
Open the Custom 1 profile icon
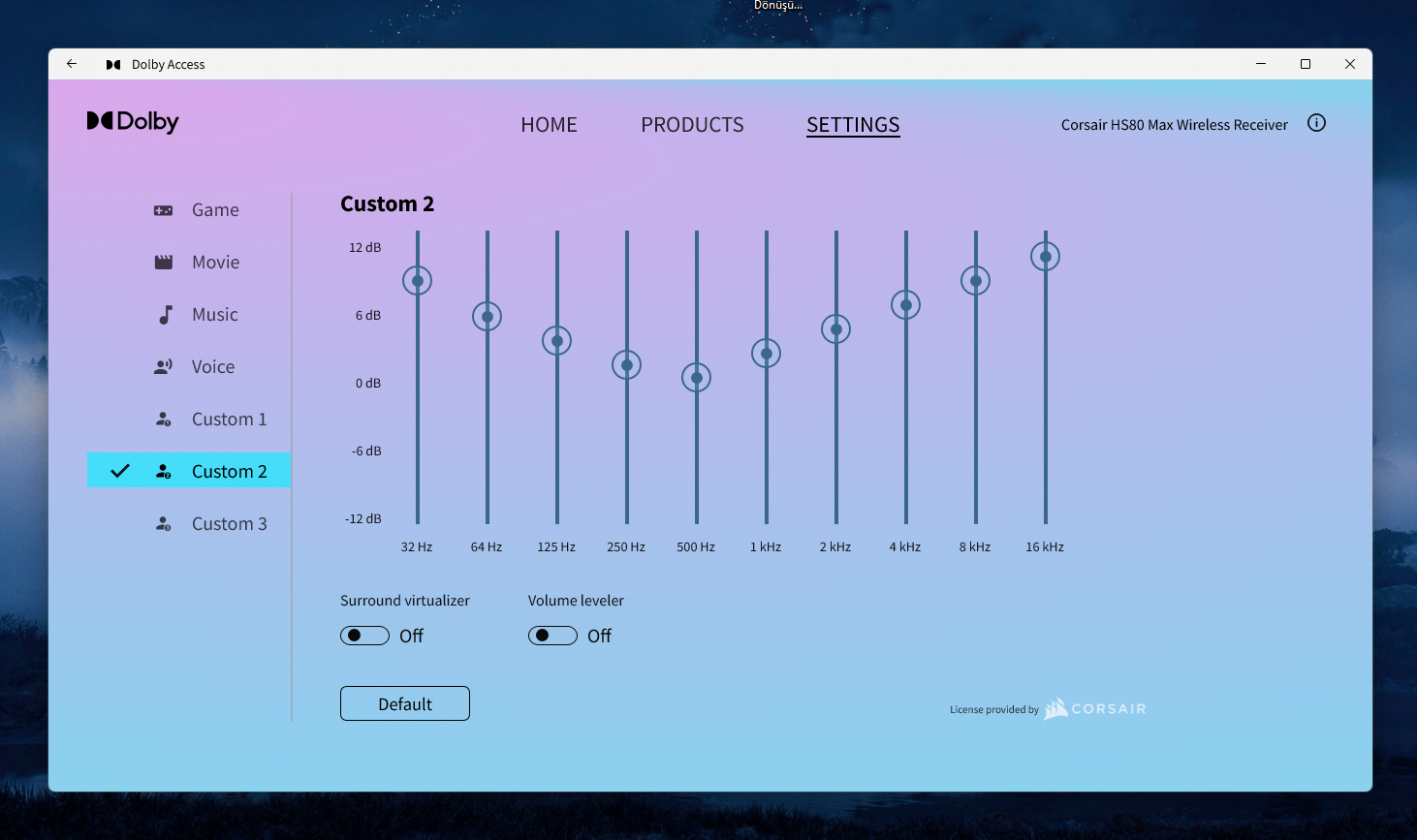[164, 420]
